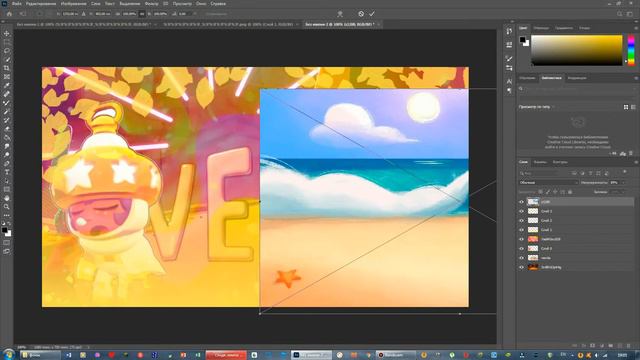Select the Type tool
Screen dimensions: 640x360
tap(7, 172)
